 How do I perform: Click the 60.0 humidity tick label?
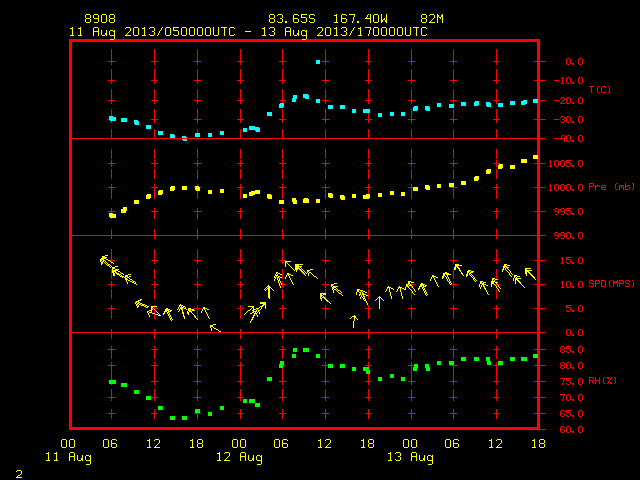[571, 430]
